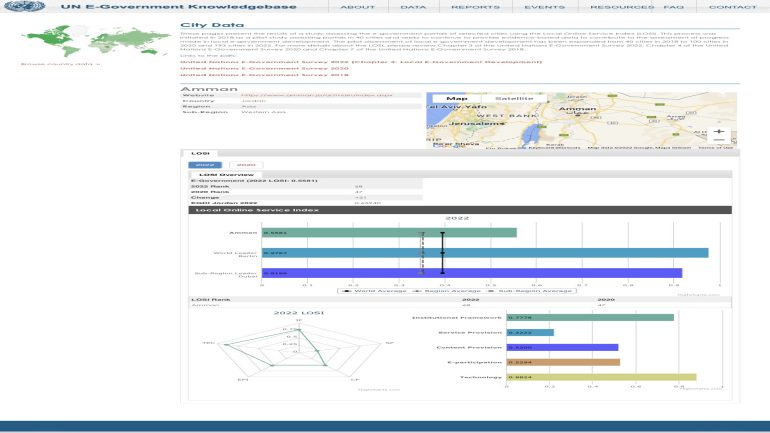Click the Amman bar in LOSI chart
Viewport: 770px width, 433px height.
(x=389, y=233)
